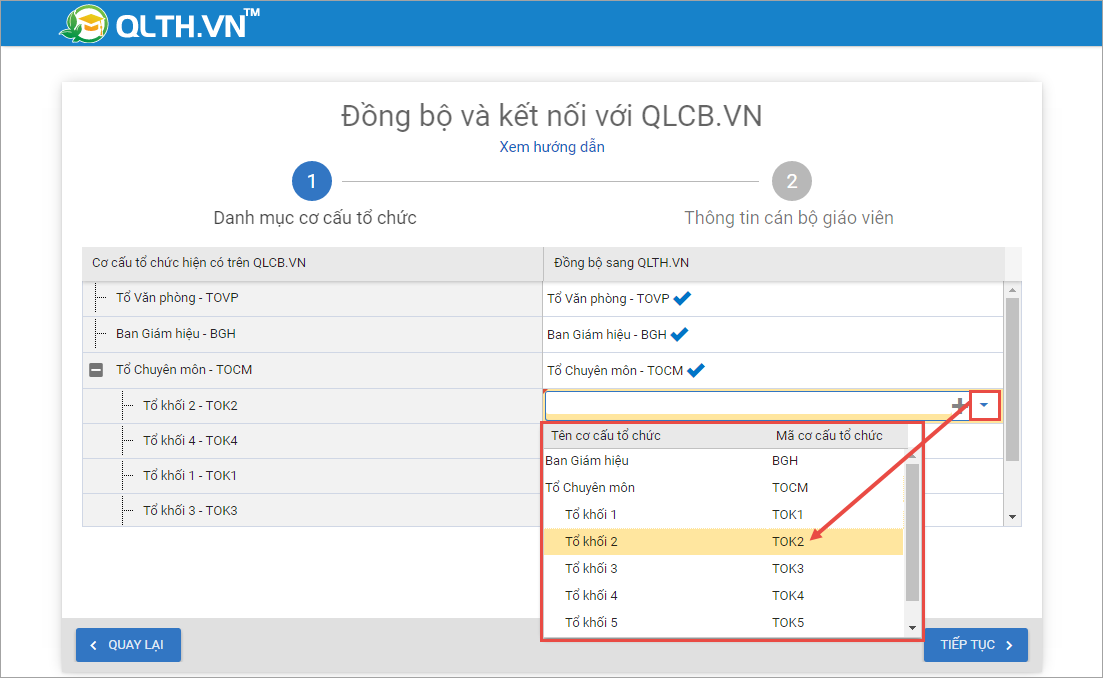Click the checkmark next to Ban Giám hiệu - BGH

tap(679, 335)
